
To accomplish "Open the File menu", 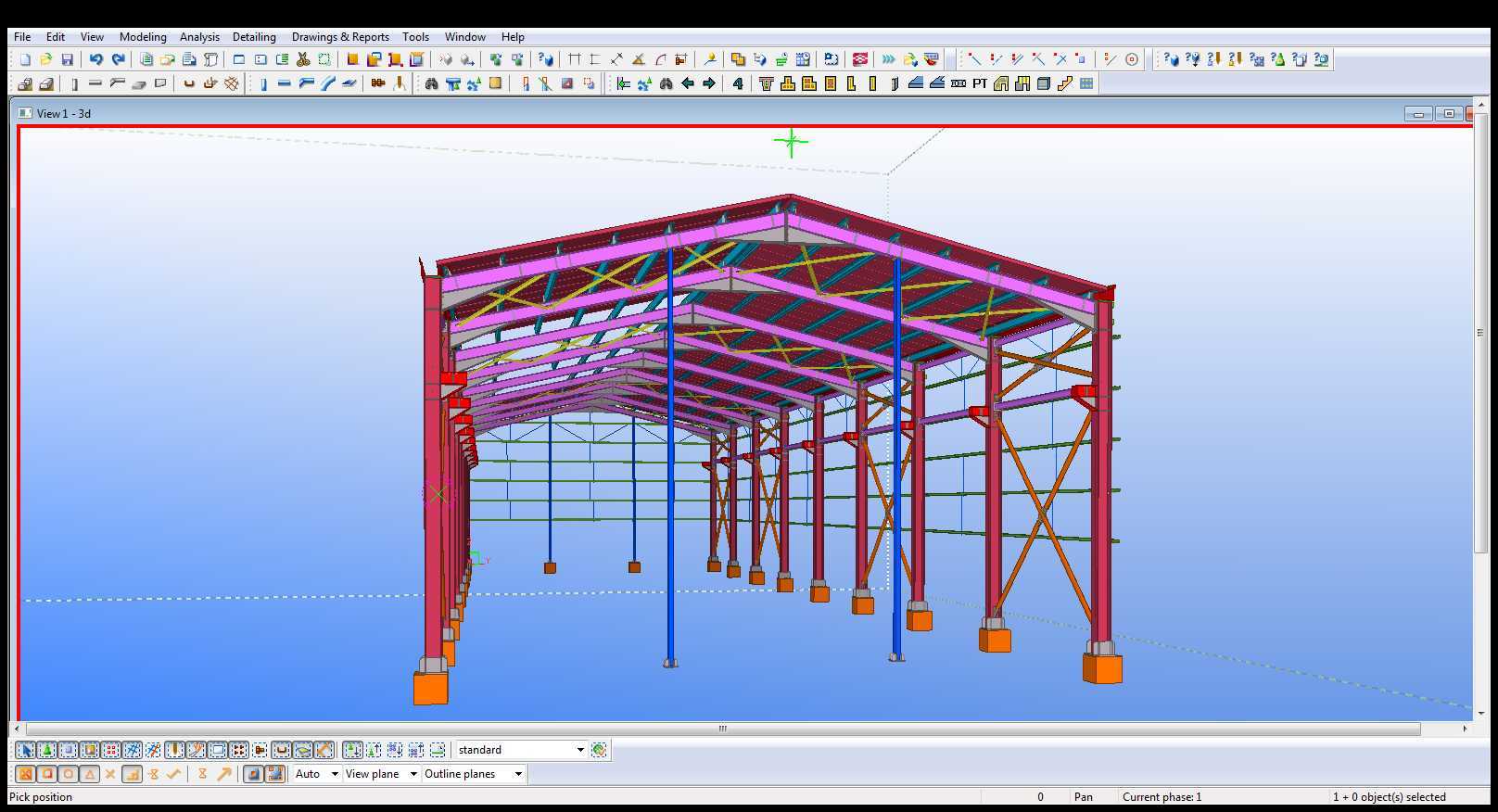I will click(22, 37).
